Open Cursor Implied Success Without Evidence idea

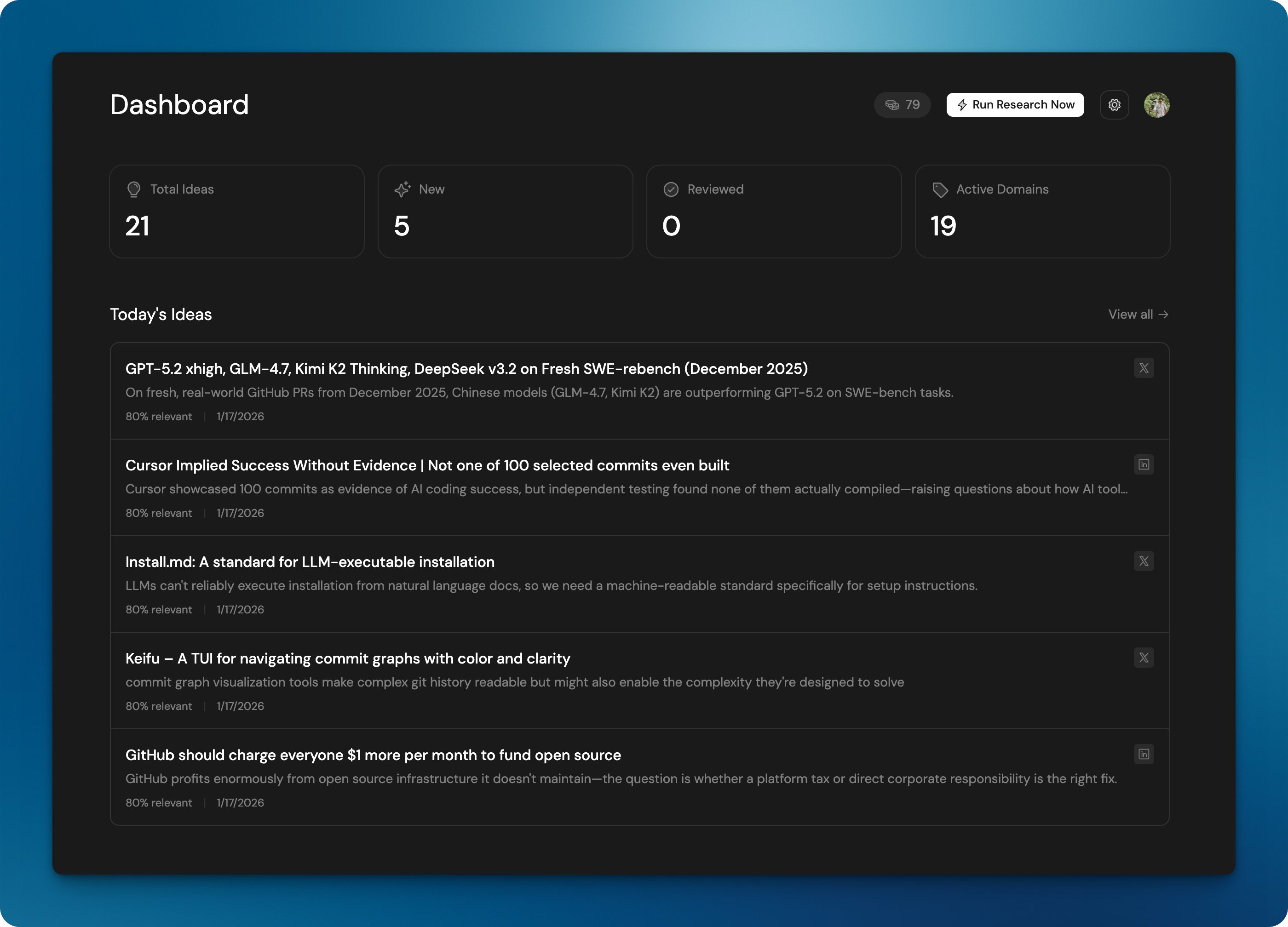tap(427, 465)
